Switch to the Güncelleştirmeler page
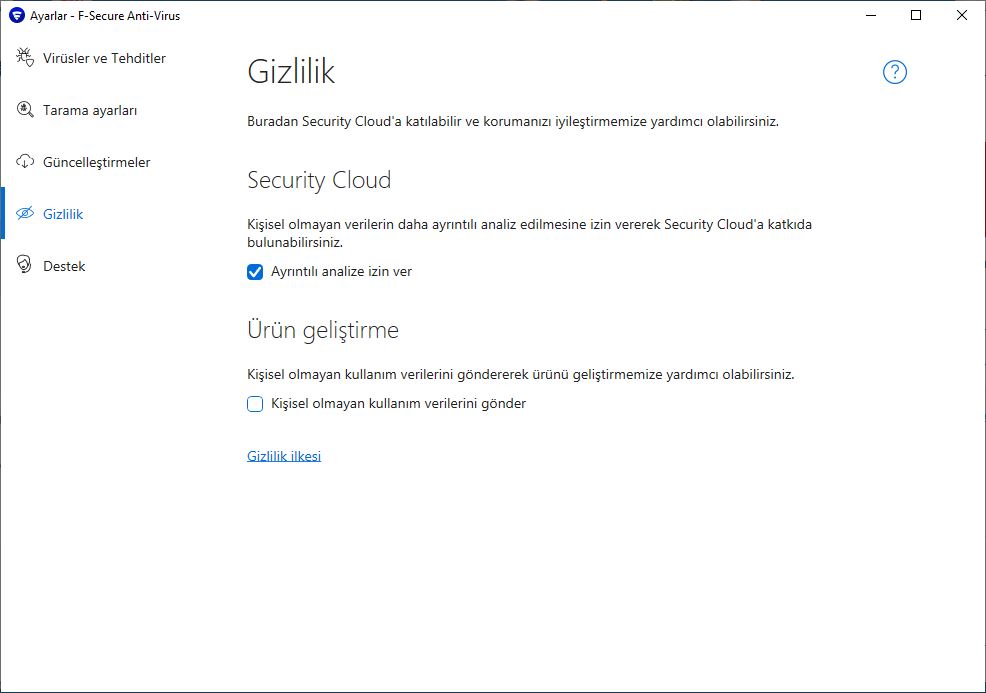 pos(97,162)
